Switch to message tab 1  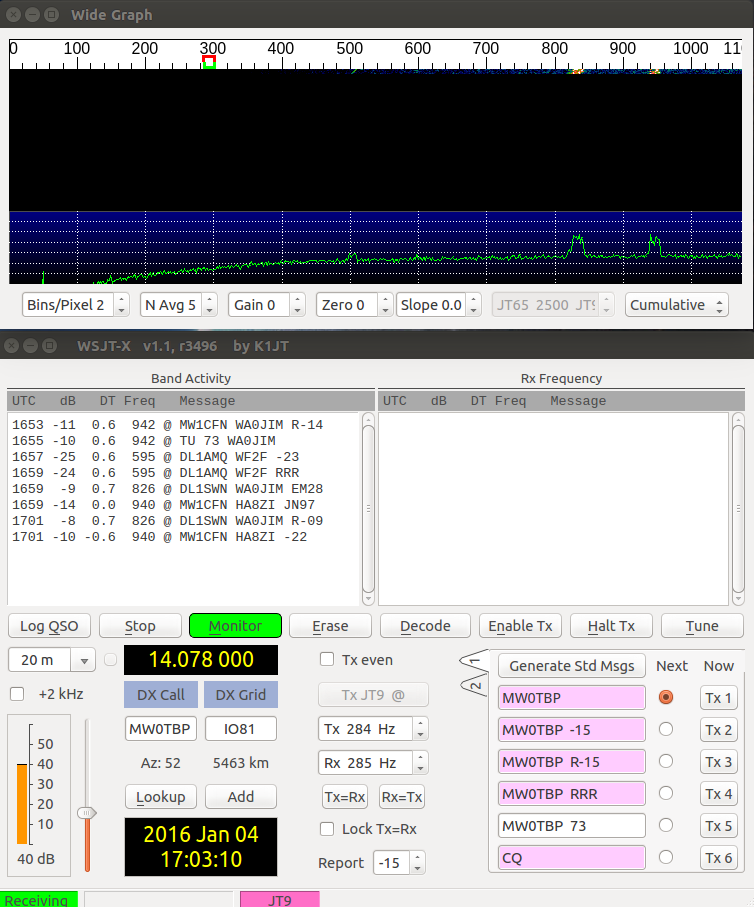(475, 660)
